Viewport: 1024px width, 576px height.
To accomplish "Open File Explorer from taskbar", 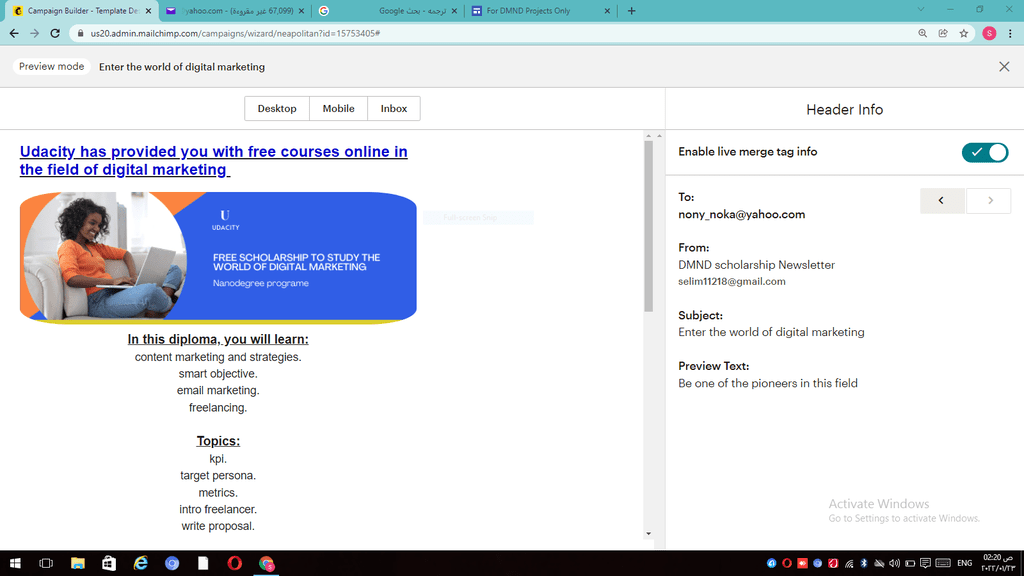I will [x=78, y=563].
